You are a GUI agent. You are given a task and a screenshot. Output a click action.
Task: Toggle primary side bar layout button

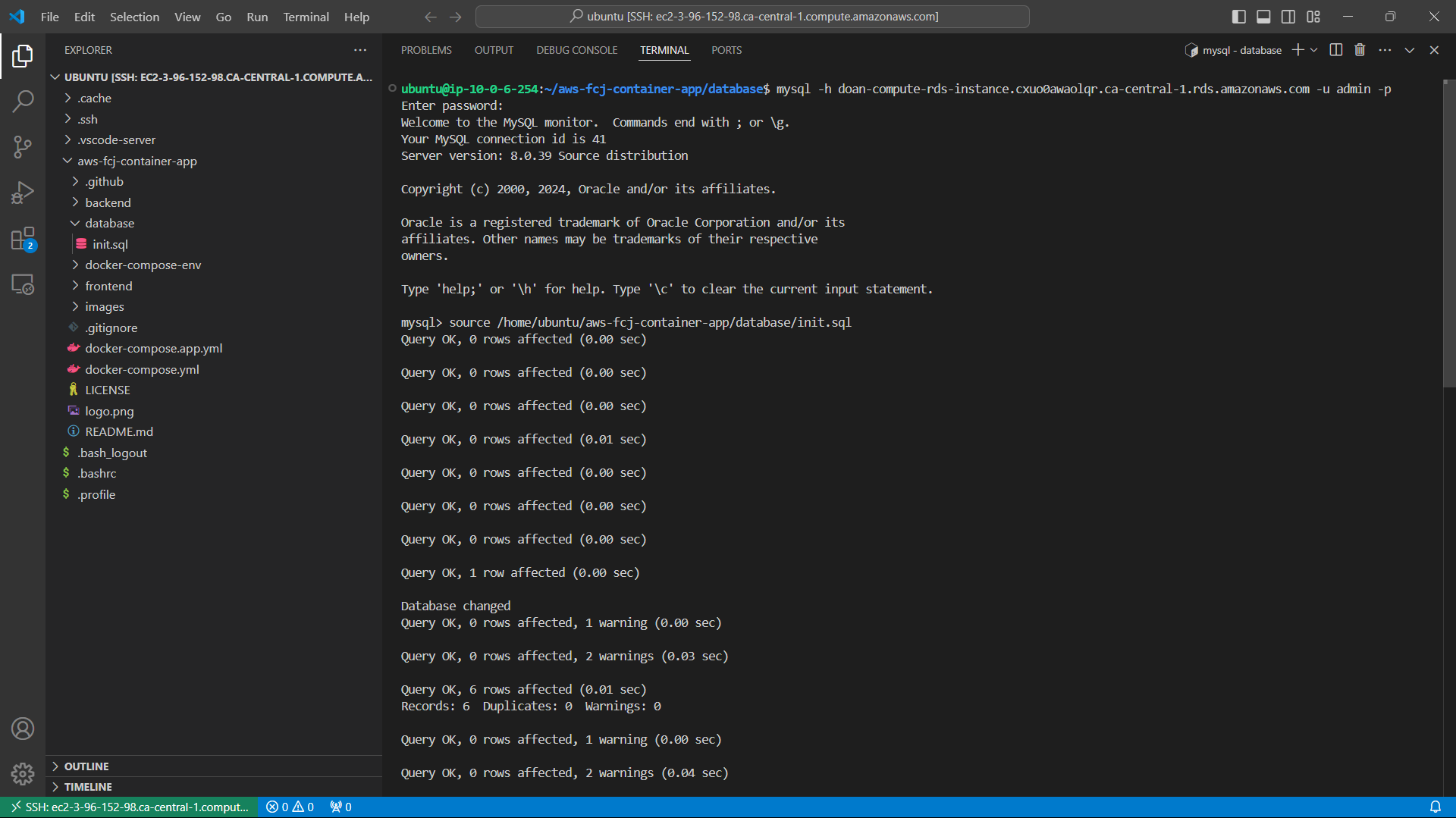tap(1239, 17)
